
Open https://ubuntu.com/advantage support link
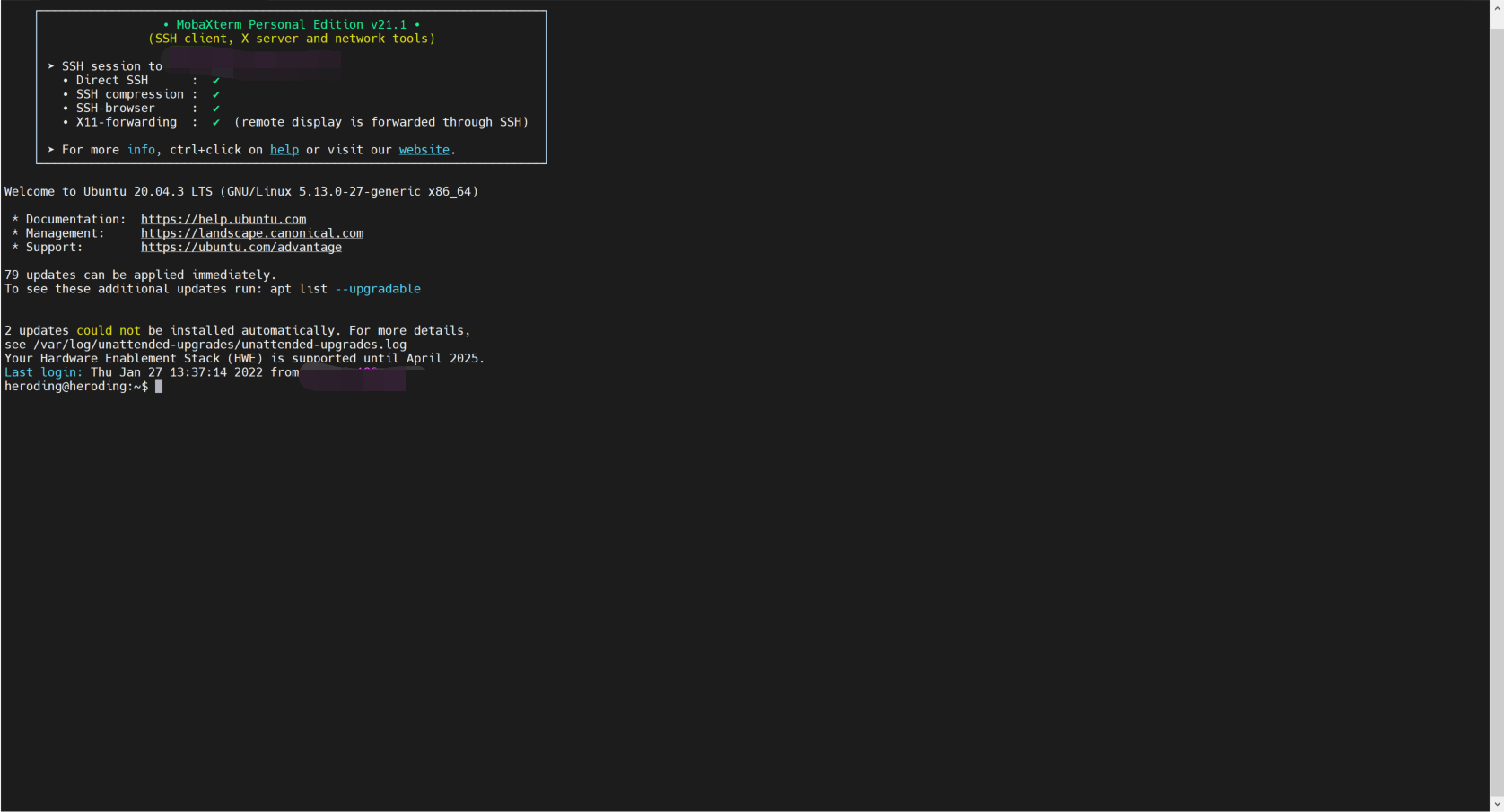tap(241, 247)
